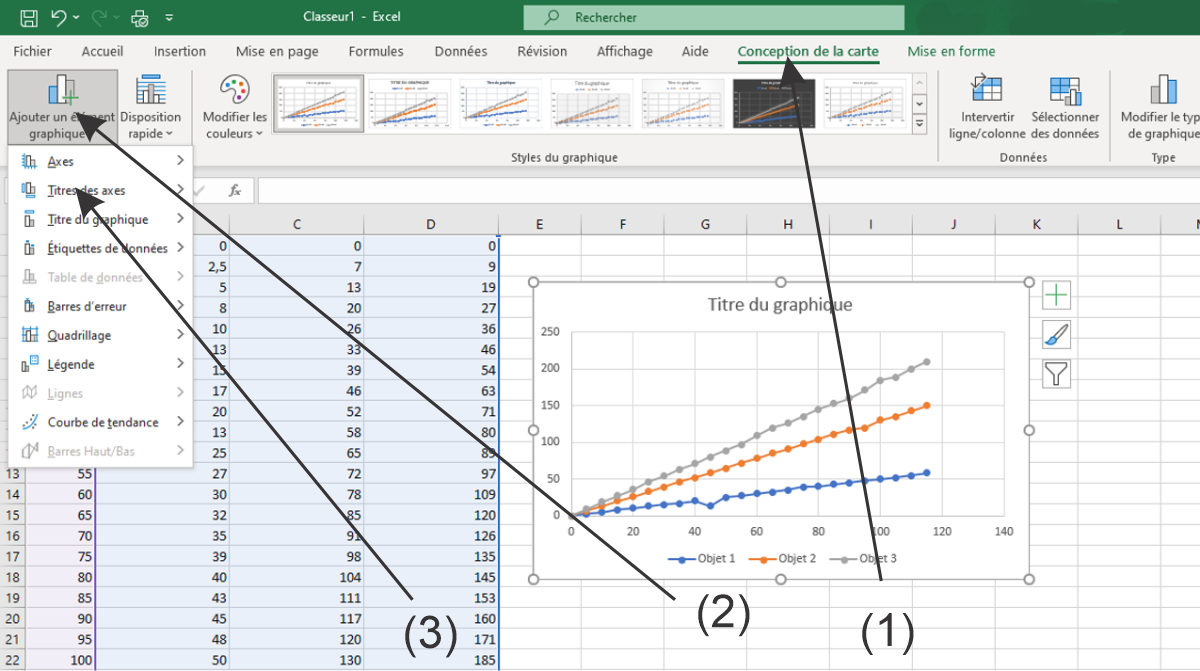Open the chart styles paintbrush button
This screenshot has height=671, width=1200.
1057,335
